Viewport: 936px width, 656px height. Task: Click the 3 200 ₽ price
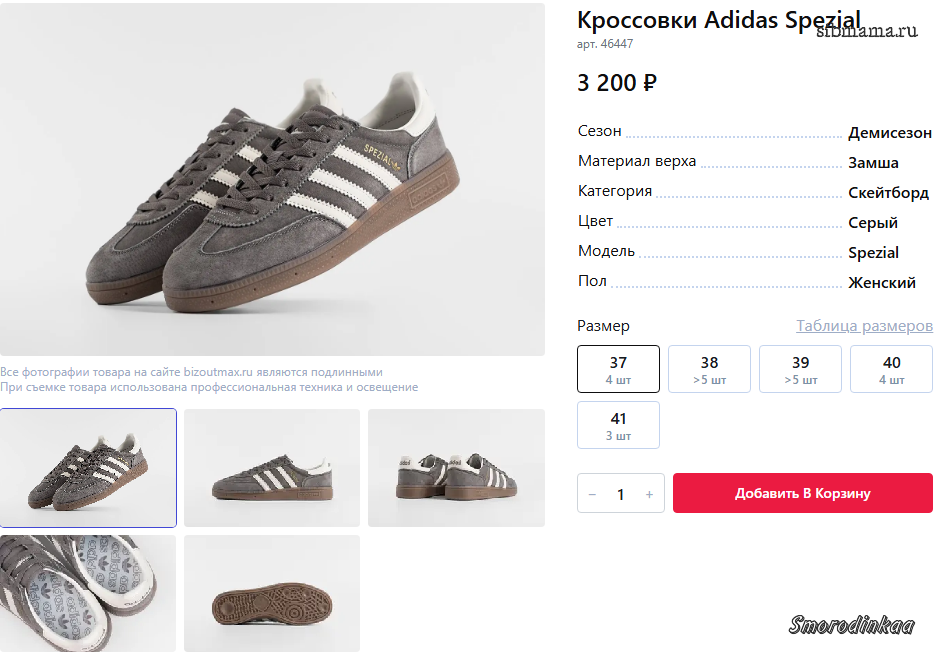[x=616, y=83]
